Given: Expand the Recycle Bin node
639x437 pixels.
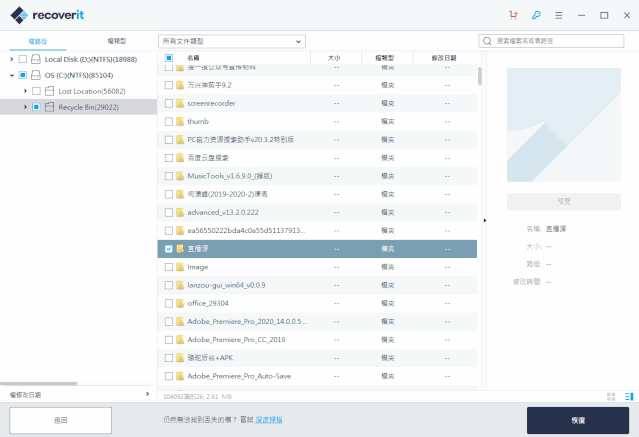Looking at the screenshot, I should 25,107.
